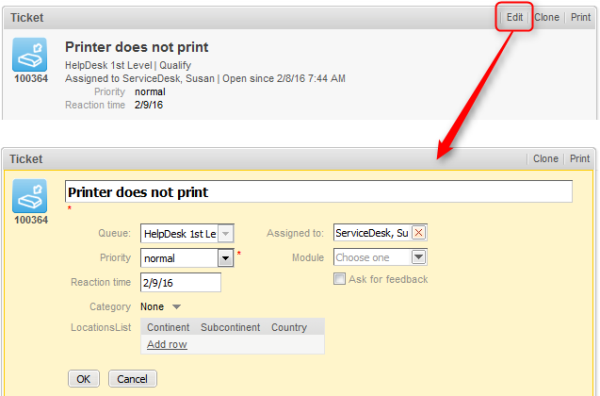
Task: Click the ticket subject input field
Action: pos(319,192)
